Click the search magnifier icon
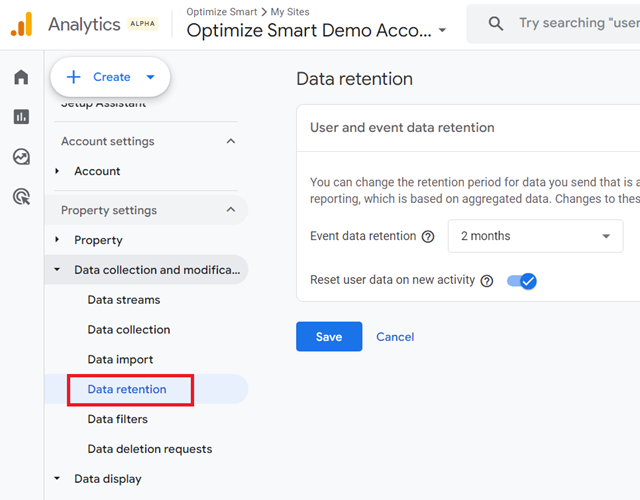640x500 pixels. pyautogui.click(x=496, y=23)
